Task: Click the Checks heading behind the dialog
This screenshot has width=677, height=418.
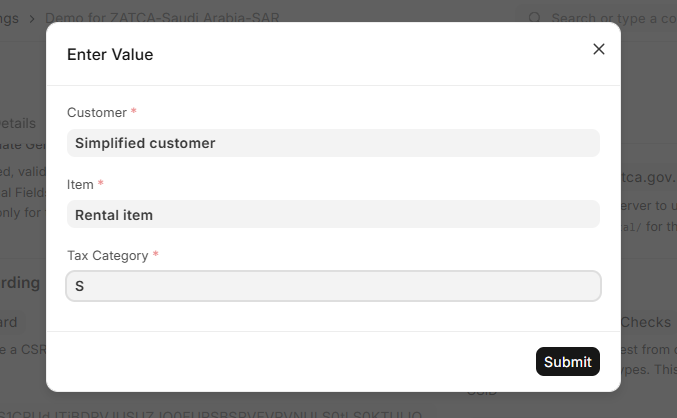Action: coord(648,322)
